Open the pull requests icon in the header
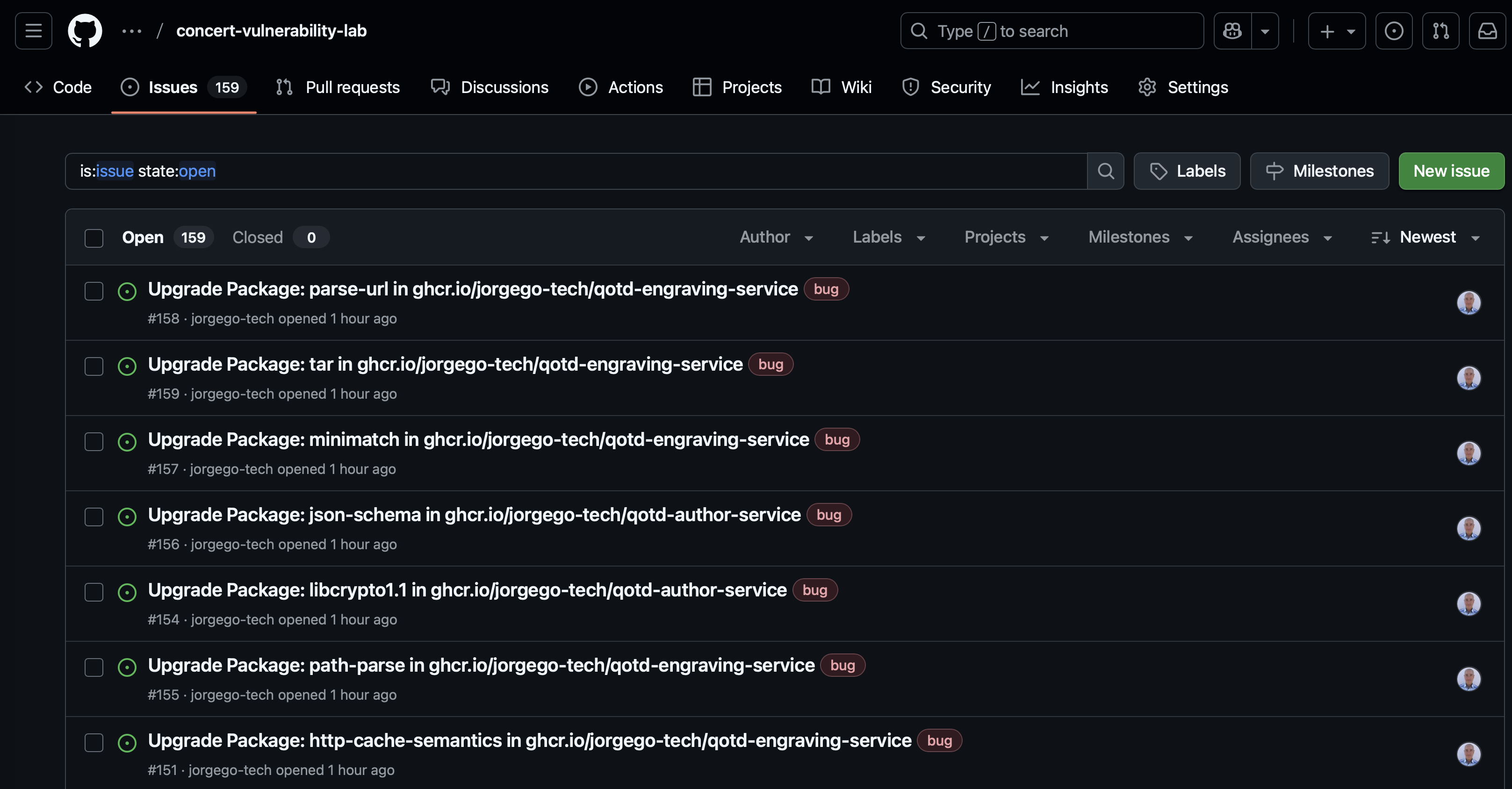The width and height of the screenshot is (1512, 789). pyautogui.click(x=1440, y=30)
